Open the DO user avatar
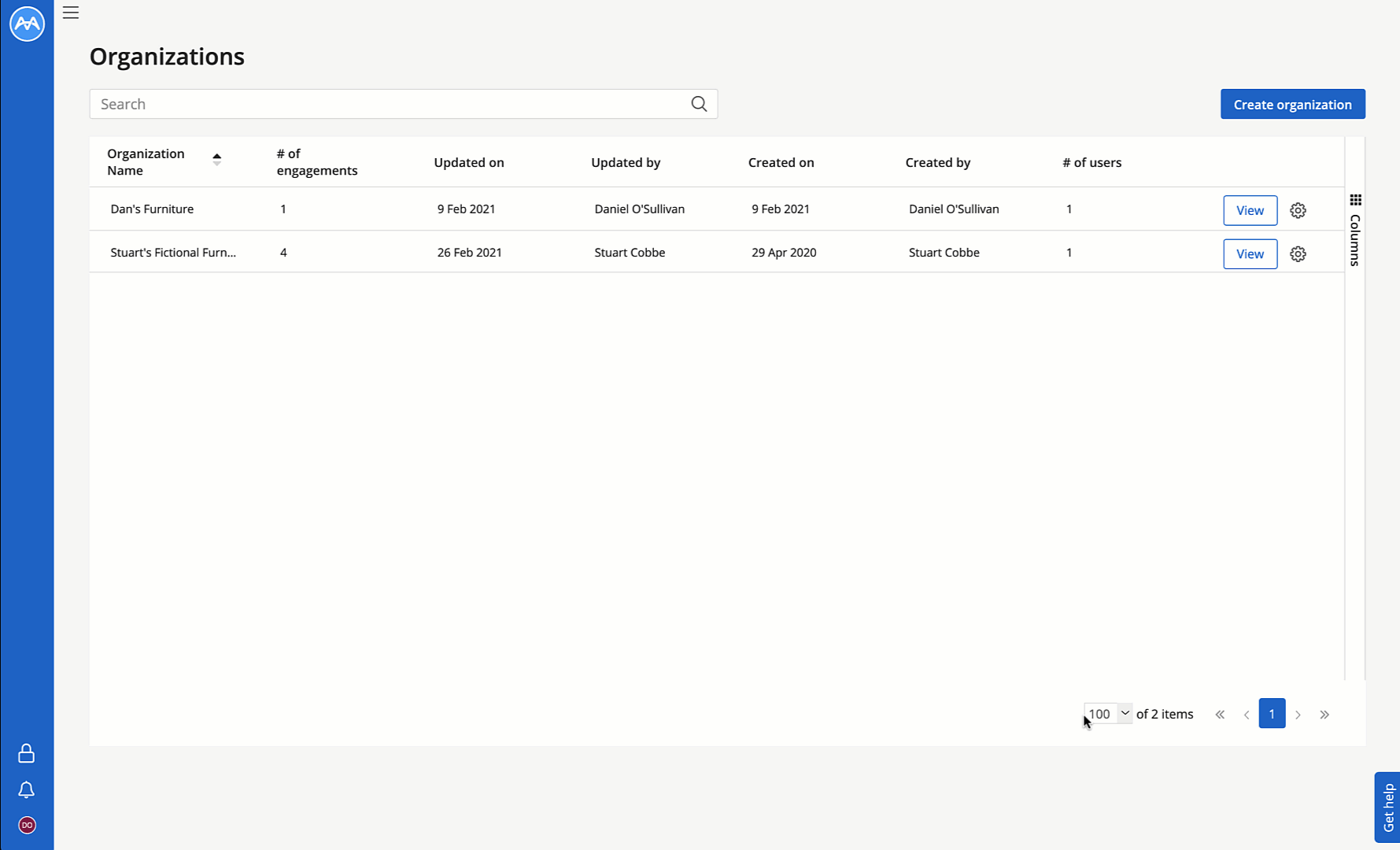 click(x=27, y=825)
